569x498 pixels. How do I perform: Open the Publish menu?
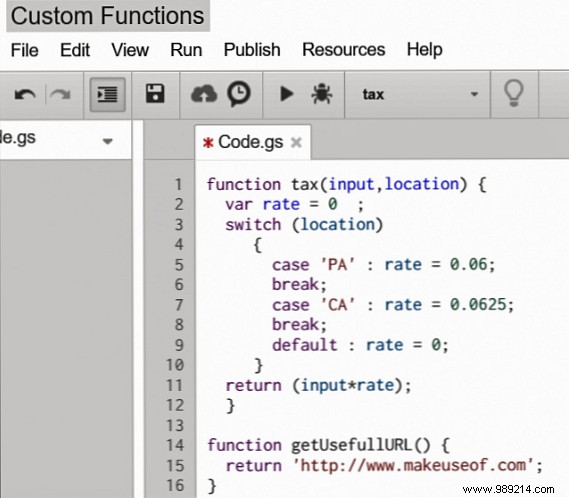tap(252, 50)
